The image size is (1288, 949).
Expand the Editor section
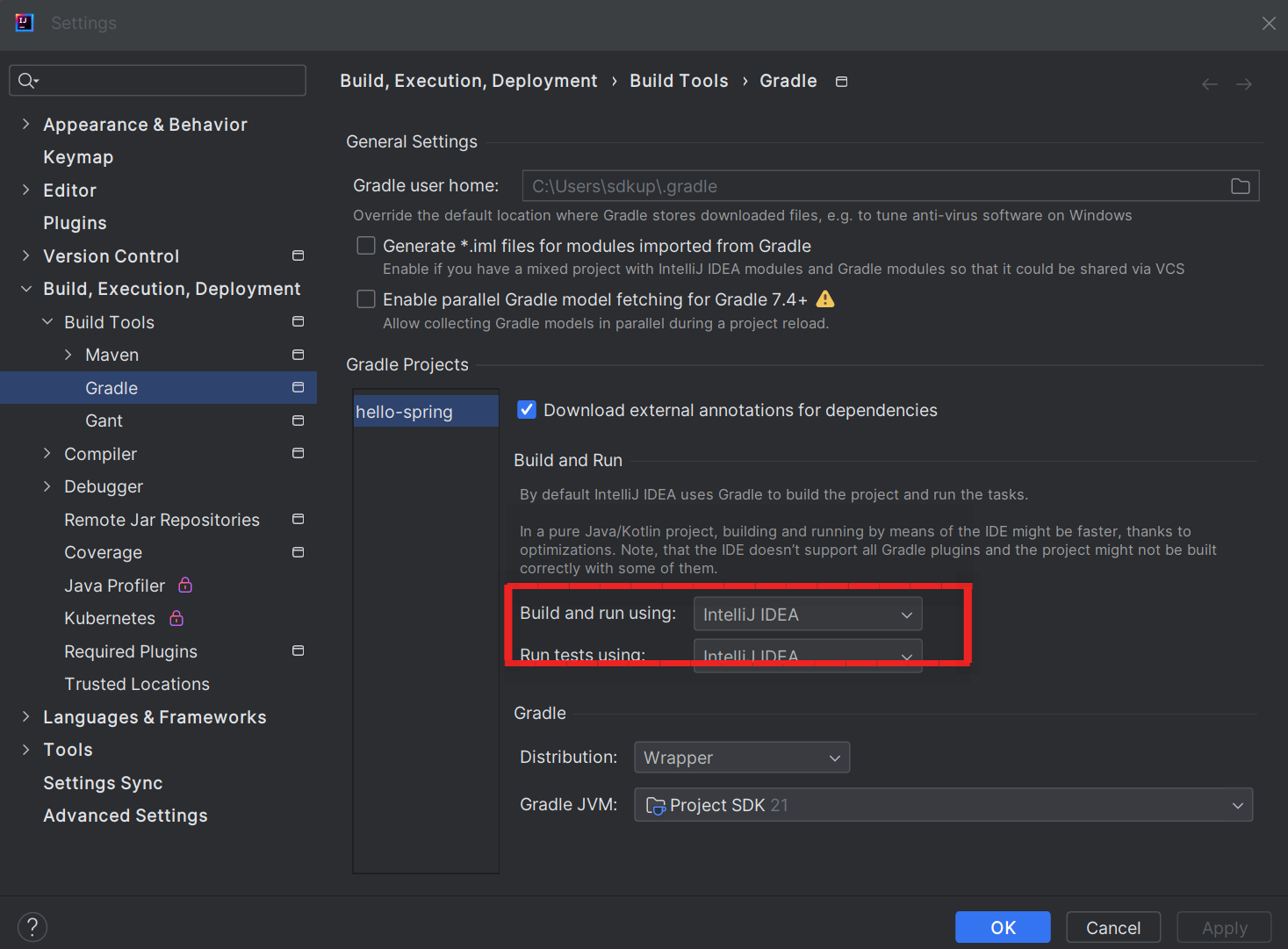pos(25,190)
